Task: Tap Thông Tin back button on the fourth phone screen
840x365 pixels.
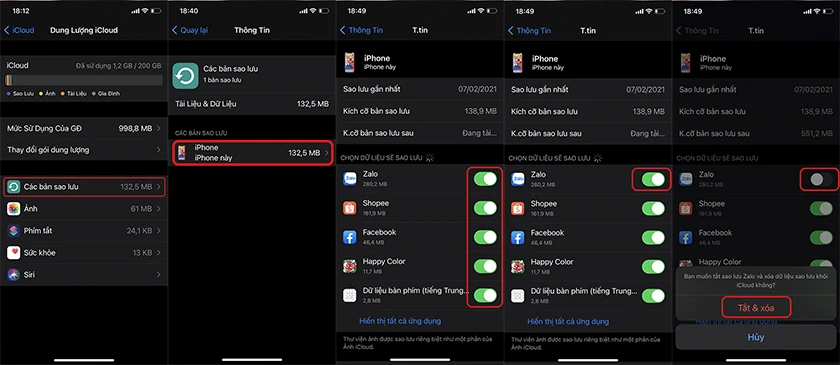Action: tap(529, 31)
